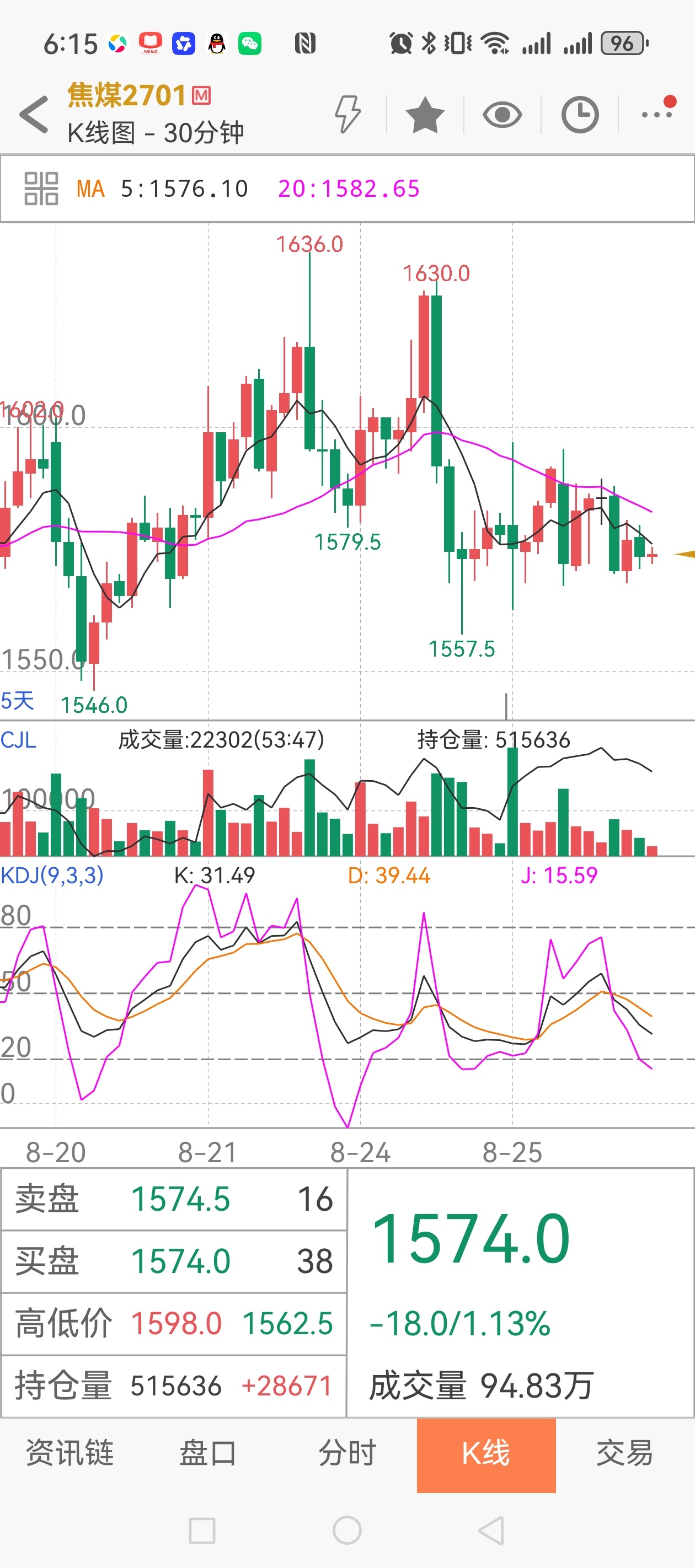Viewport: 695px width, 1568px height.
Task: Tap the 卖盘 1574.5 ask price row
Action: click(174, 1199)
